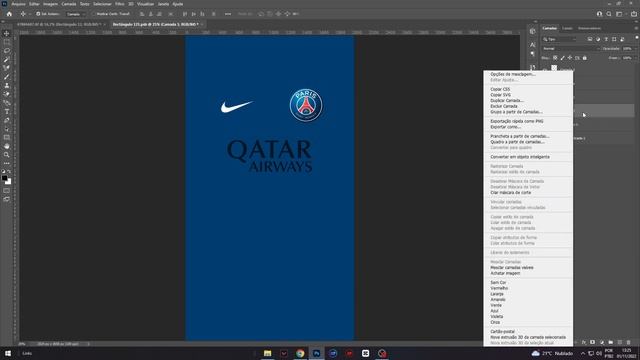The image size is (640, 360).
Task: Toggle the Auto-Select checkbox
Action: pos(38,14)
